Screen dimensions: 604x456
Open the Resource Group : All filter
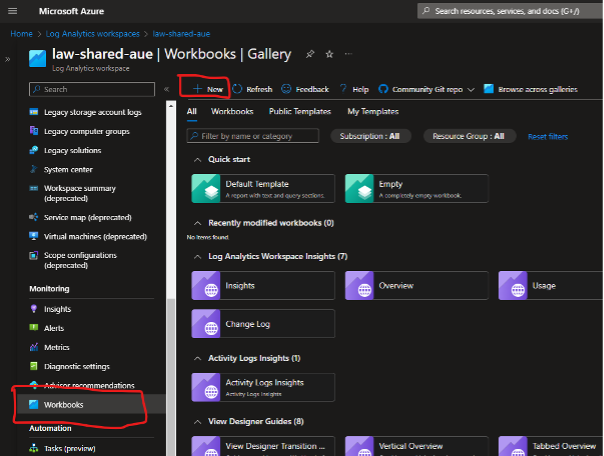click(469, 136)
